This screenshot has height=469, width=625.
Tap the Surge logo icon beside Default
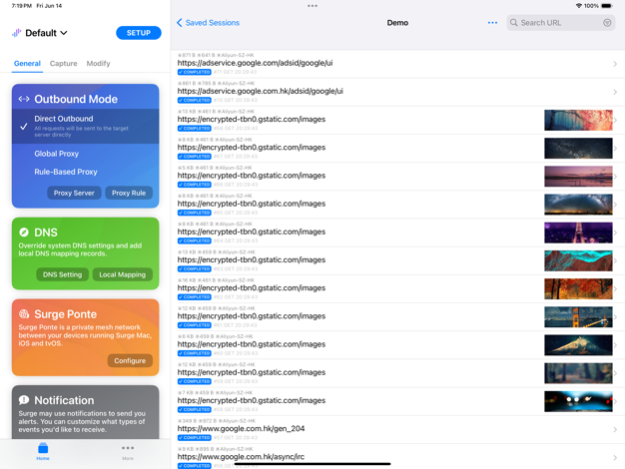15,33
